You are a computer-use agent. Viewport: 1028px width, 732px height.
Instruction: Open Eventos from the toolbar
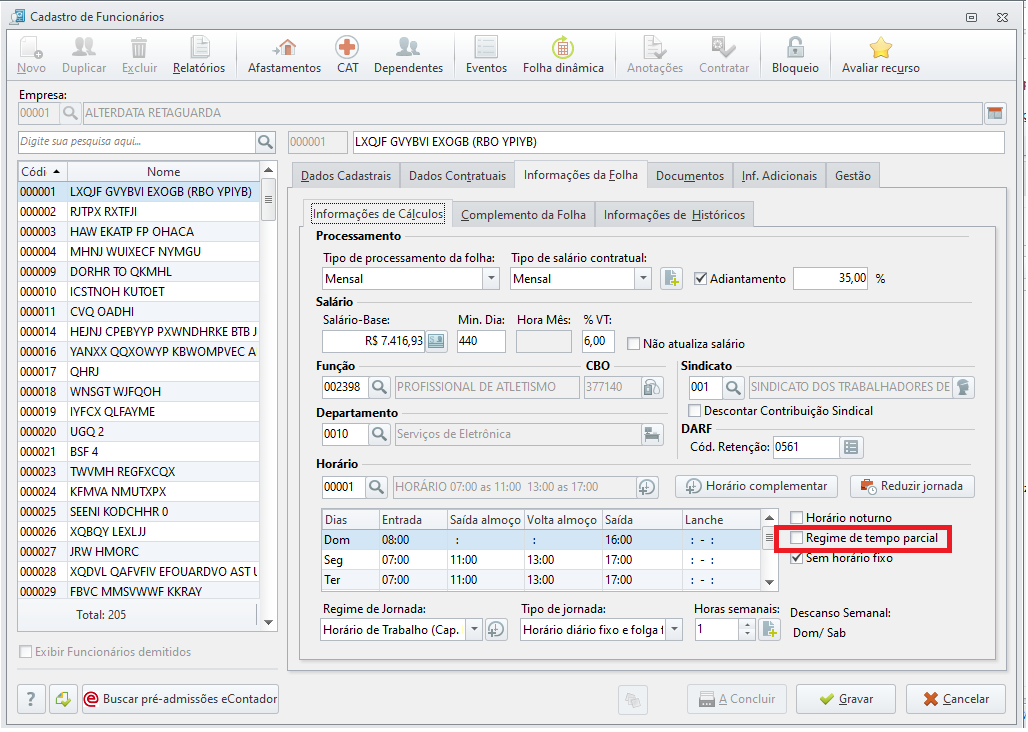pyautogui.click(x=486, y=55)
